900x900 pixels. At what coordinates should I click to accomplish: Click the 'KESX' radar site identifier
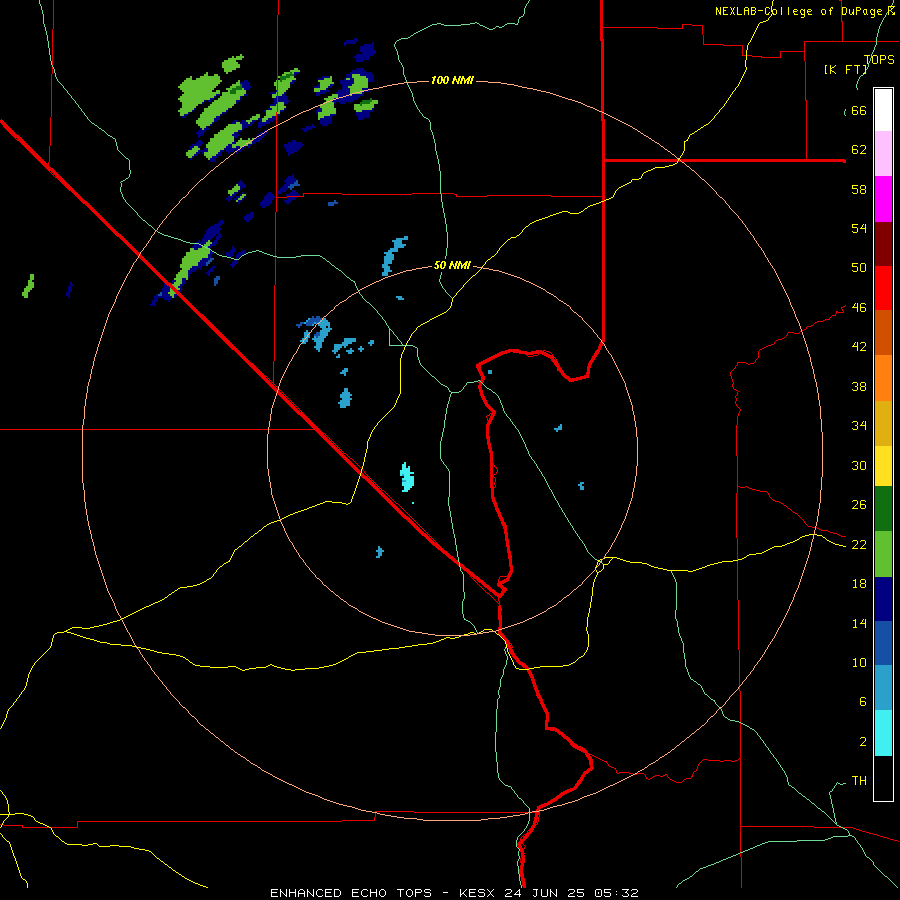pos(478,893)
